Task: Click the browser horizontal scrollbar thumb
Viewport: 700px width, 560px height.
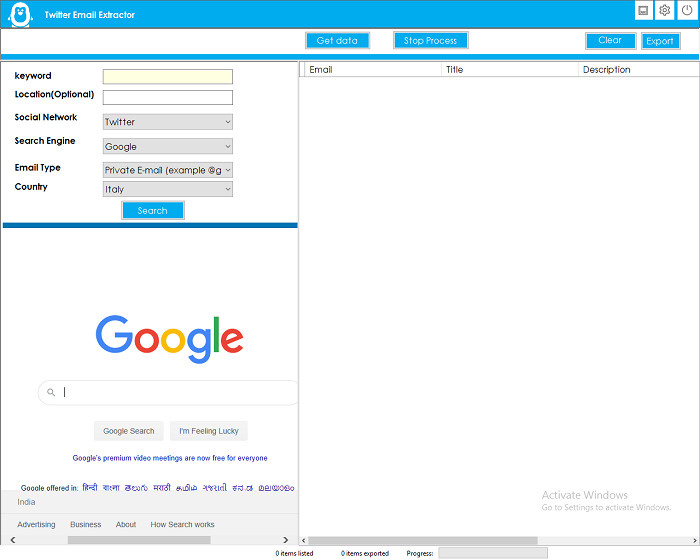Action: pyautogui.click(x=139, y=540)
